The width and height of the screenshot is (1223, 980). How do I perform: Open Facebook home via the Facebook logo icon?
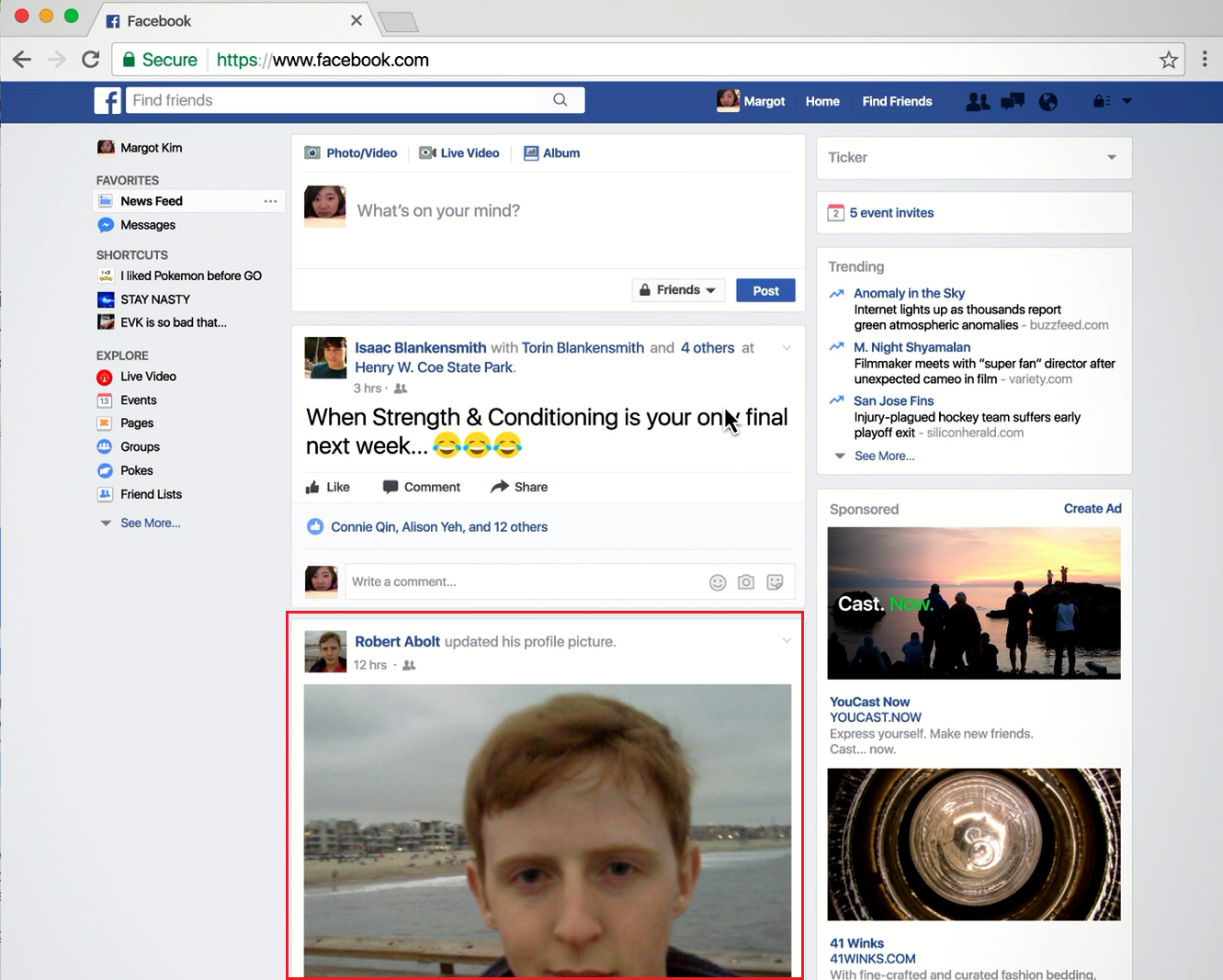108,101
